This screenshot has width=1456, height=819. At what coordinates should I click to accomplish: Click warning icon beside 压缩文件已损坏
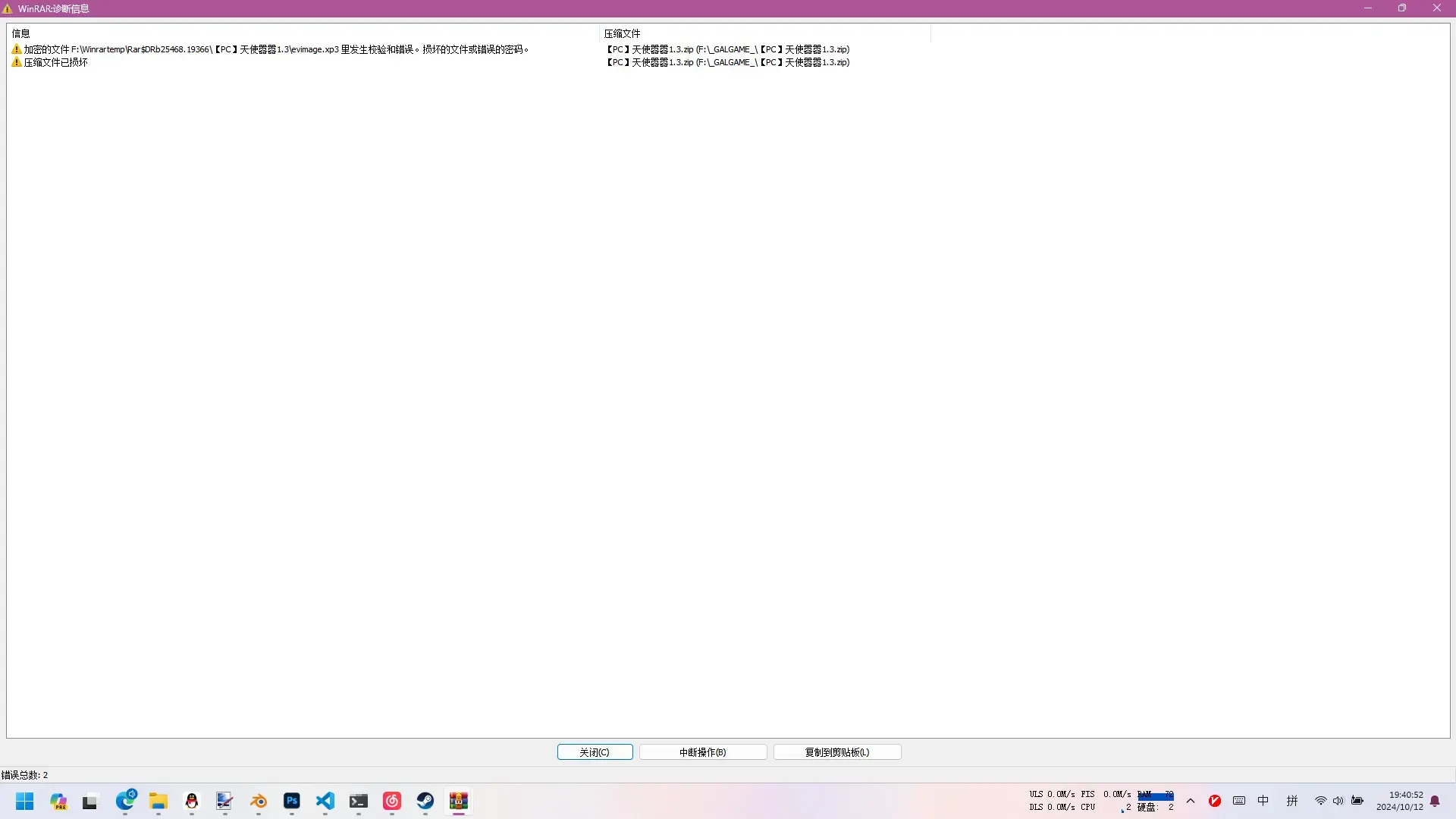(17, 62)
